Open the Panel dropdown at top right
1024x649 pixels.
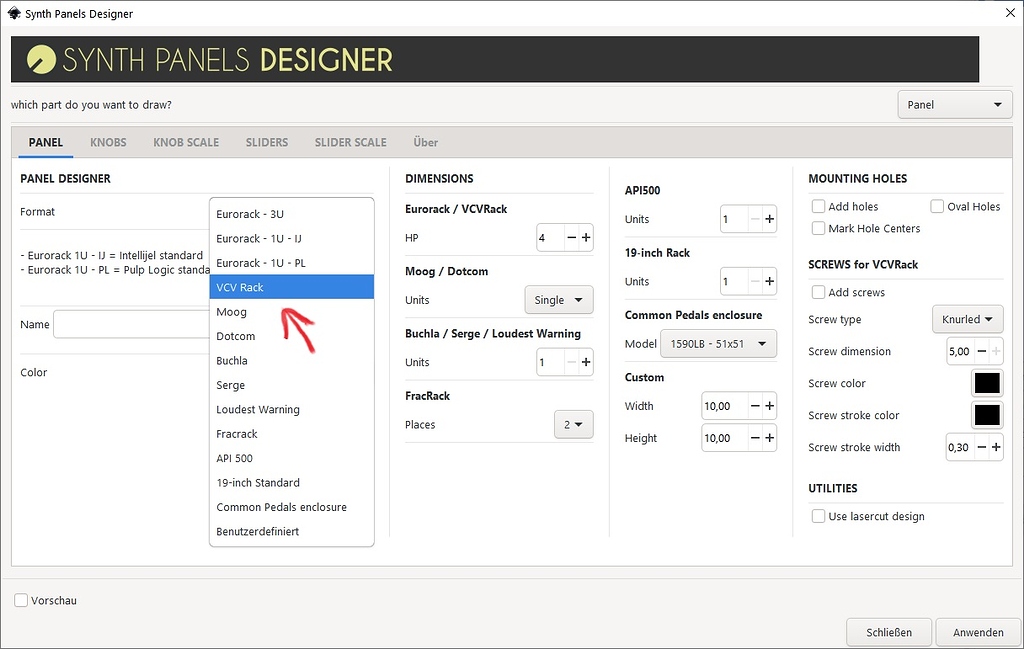click(x=953, y=104)
